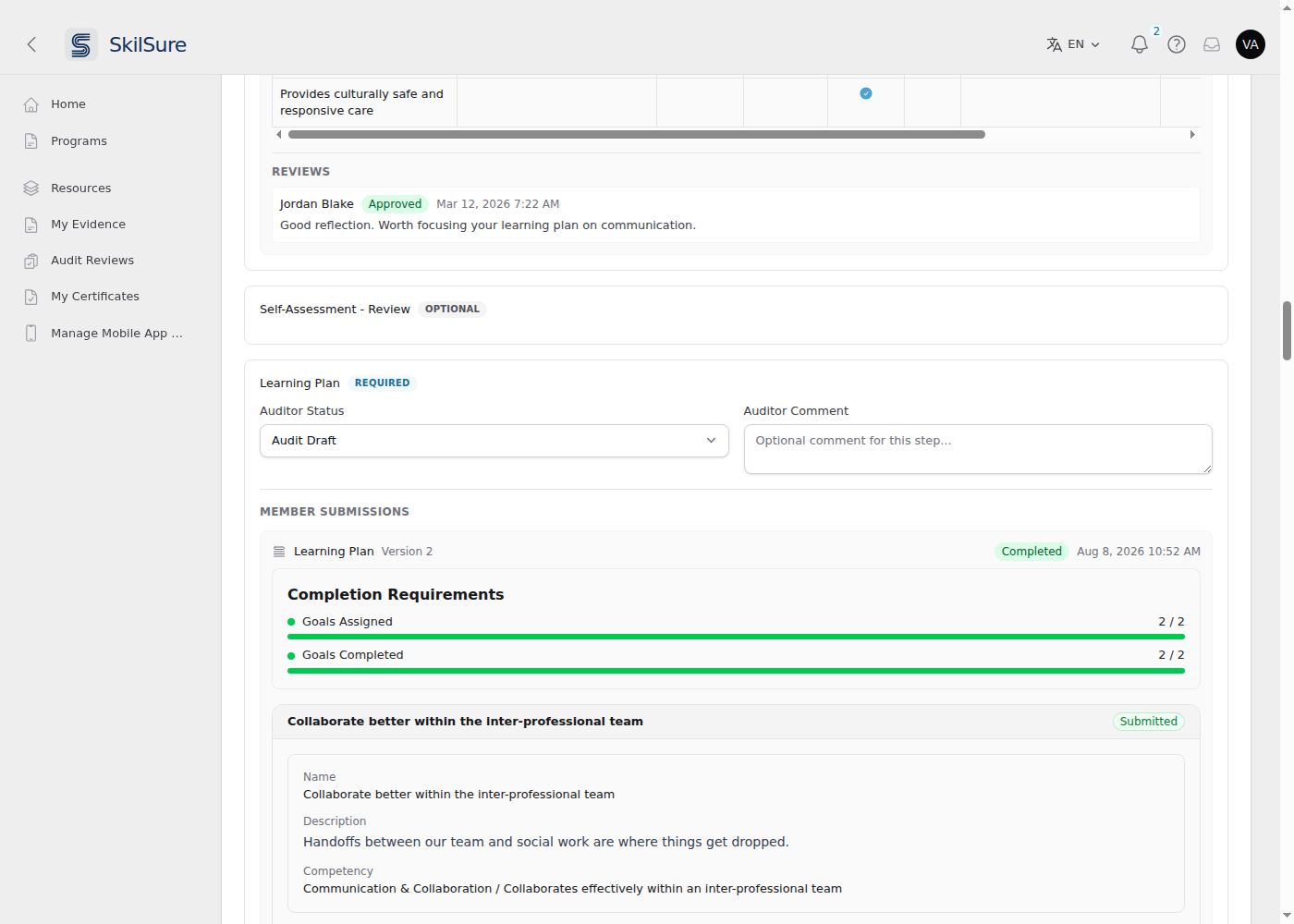The width and height of the screenshot is (1294, 924).
Task: Click the Programs sidebar icon
Action: pyautogui.click(x=31, y=141)
